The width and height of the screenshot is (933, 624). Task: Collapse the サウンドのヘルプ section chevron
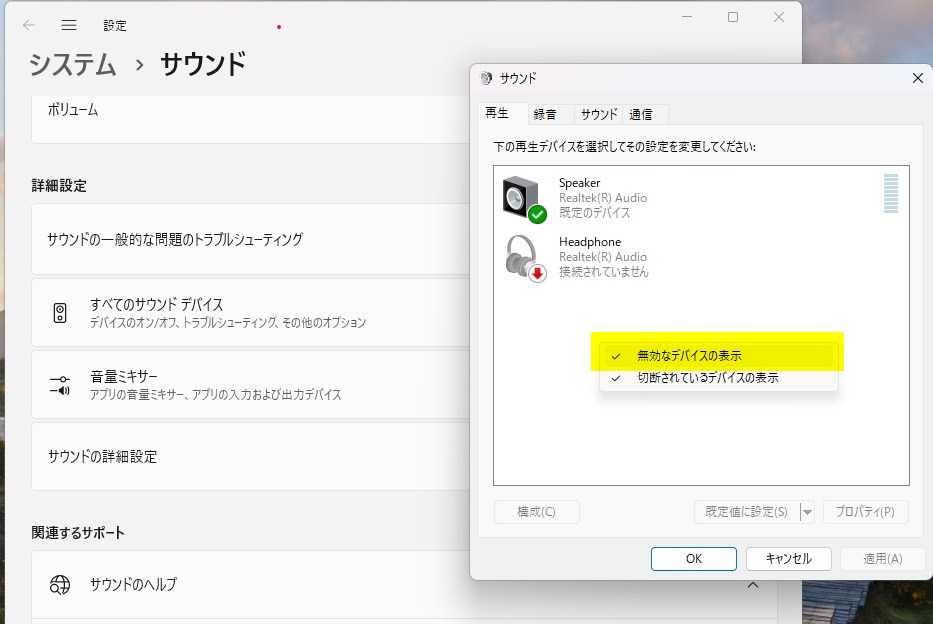[752, 585]
